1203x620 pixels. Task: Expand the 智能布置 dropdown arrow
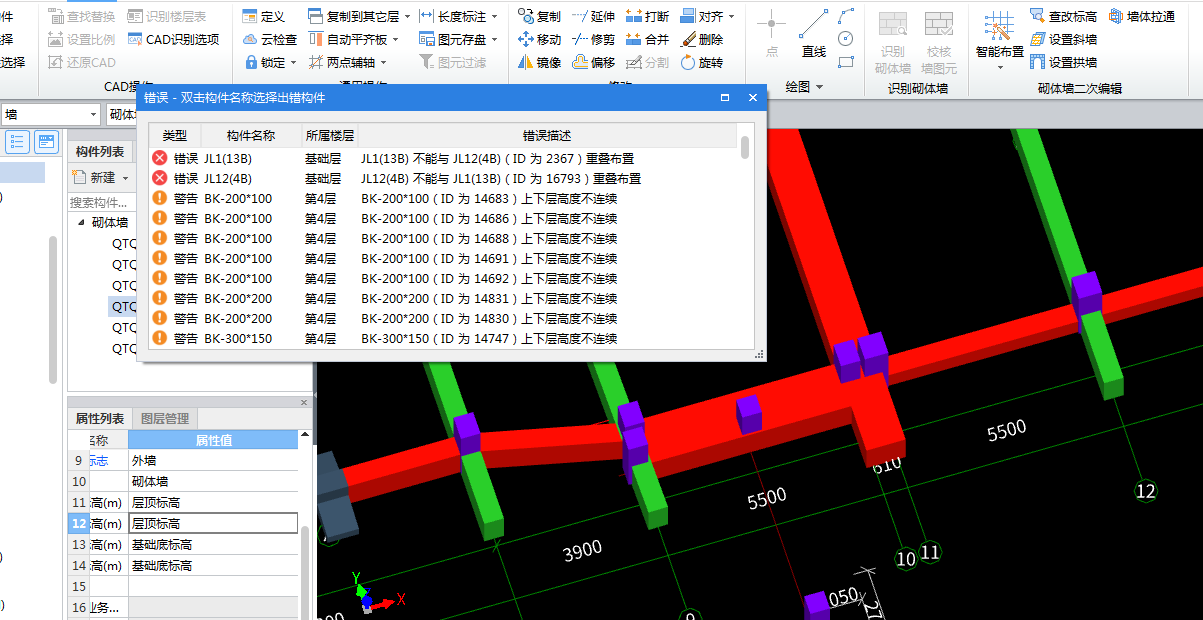(1000, 68)
